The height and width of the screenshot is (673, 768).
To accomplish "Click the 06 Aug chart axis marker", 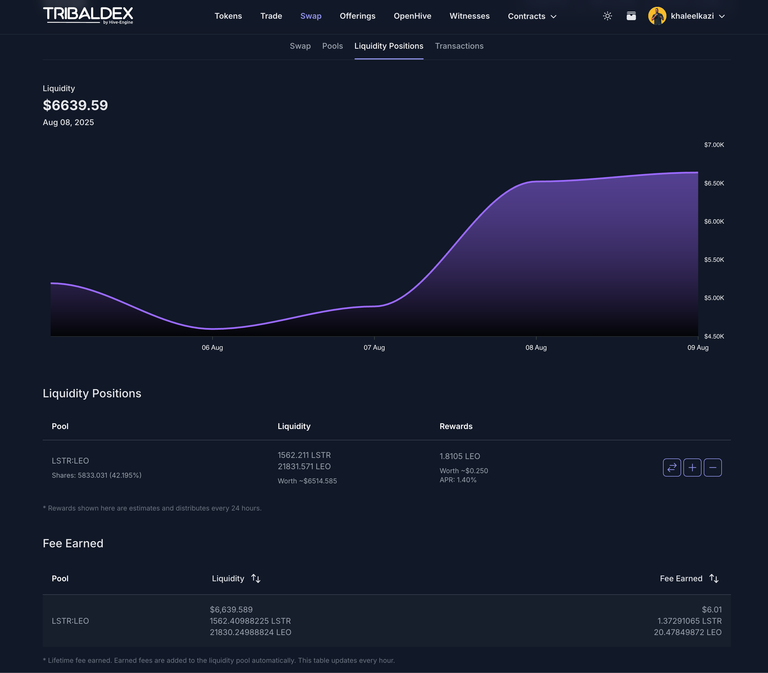I will pyautogui.click(x=212, y=347).
